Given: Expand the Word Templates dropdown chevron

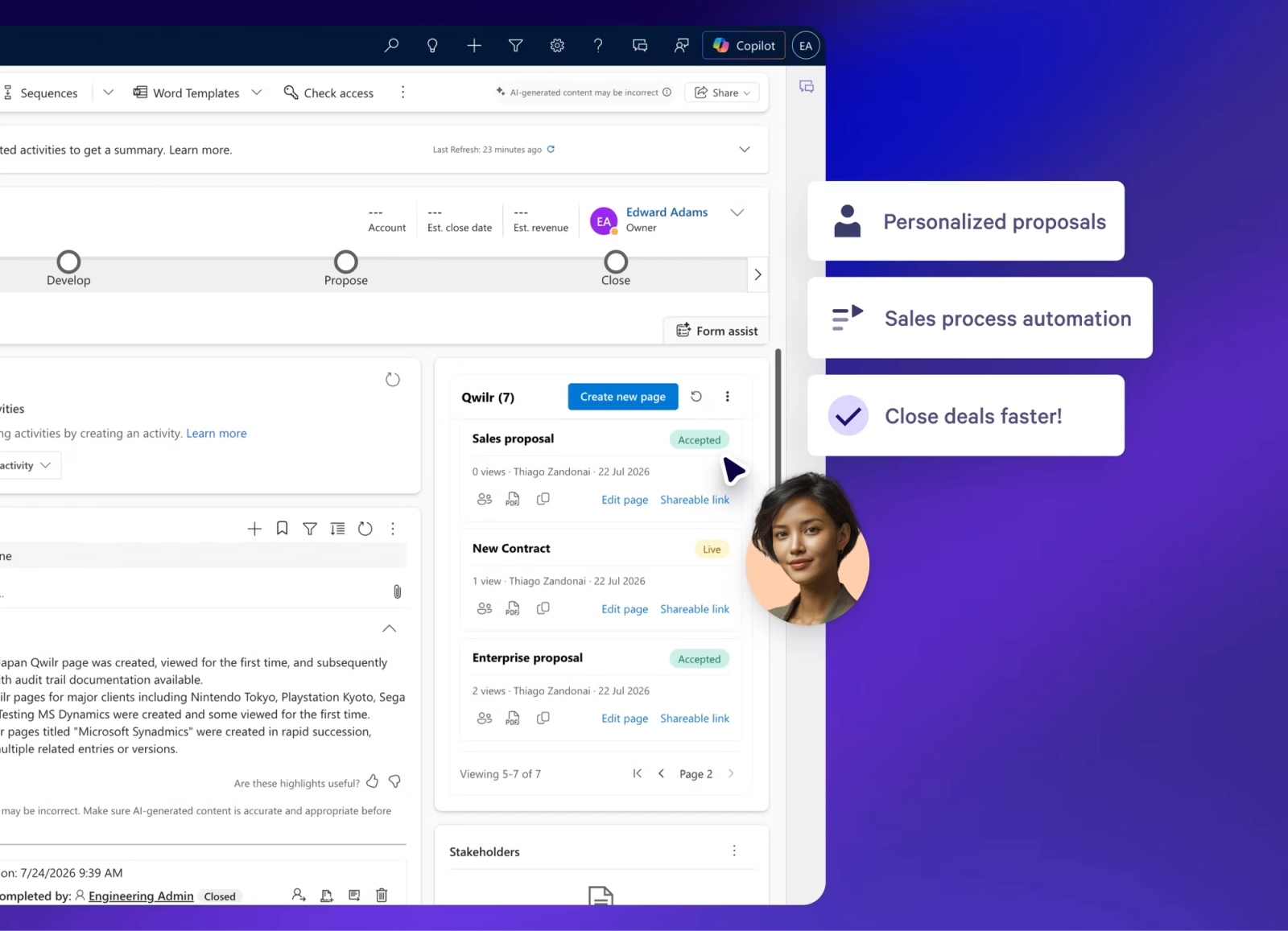Looking at the screenshot, I should pyautogui.click(x=257, y=93).
